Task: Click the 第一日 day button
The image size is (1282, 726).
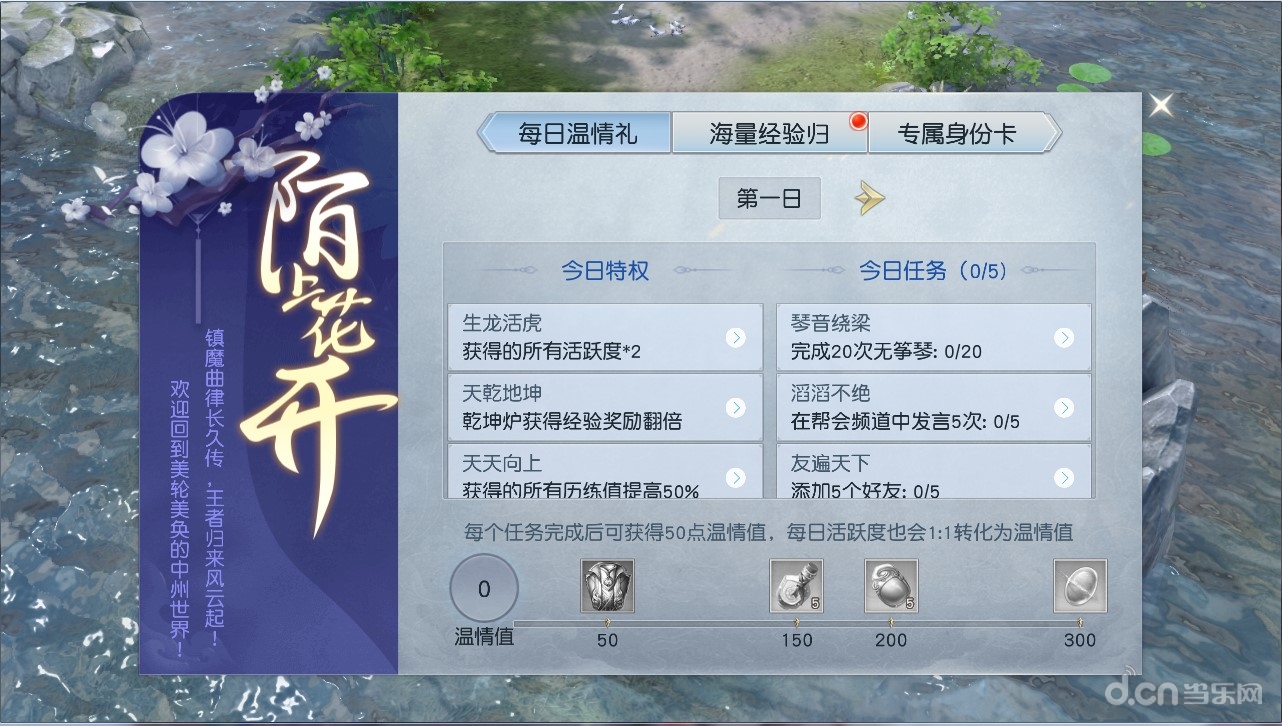Action: click(x=769, y=199)
